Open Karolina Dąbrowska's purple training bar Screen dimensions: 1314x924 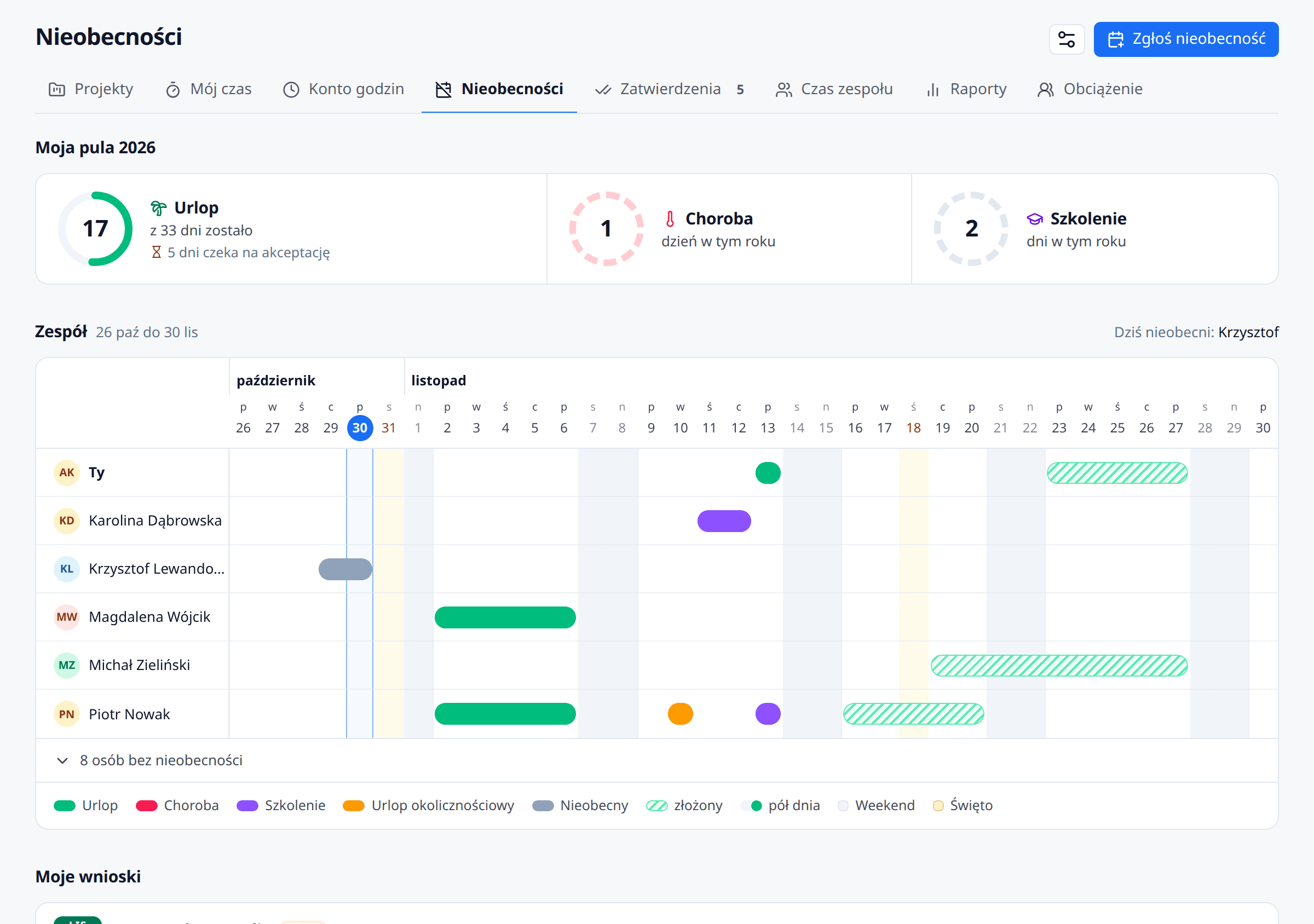coord(724,521)
